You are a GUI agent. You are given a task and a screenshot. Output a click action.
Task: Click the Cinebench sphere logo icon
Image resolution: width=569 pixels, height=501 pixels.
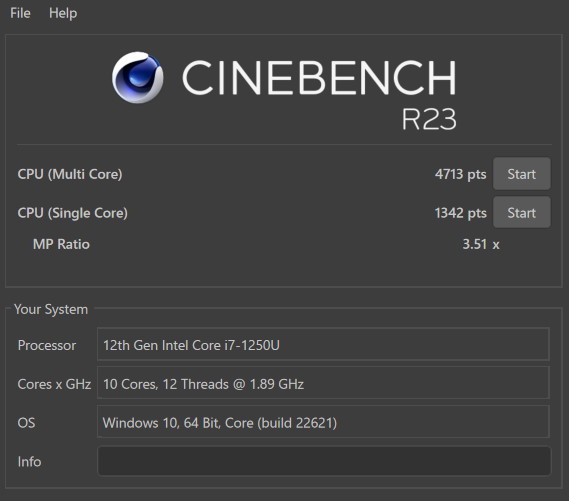tap(138, 77)
